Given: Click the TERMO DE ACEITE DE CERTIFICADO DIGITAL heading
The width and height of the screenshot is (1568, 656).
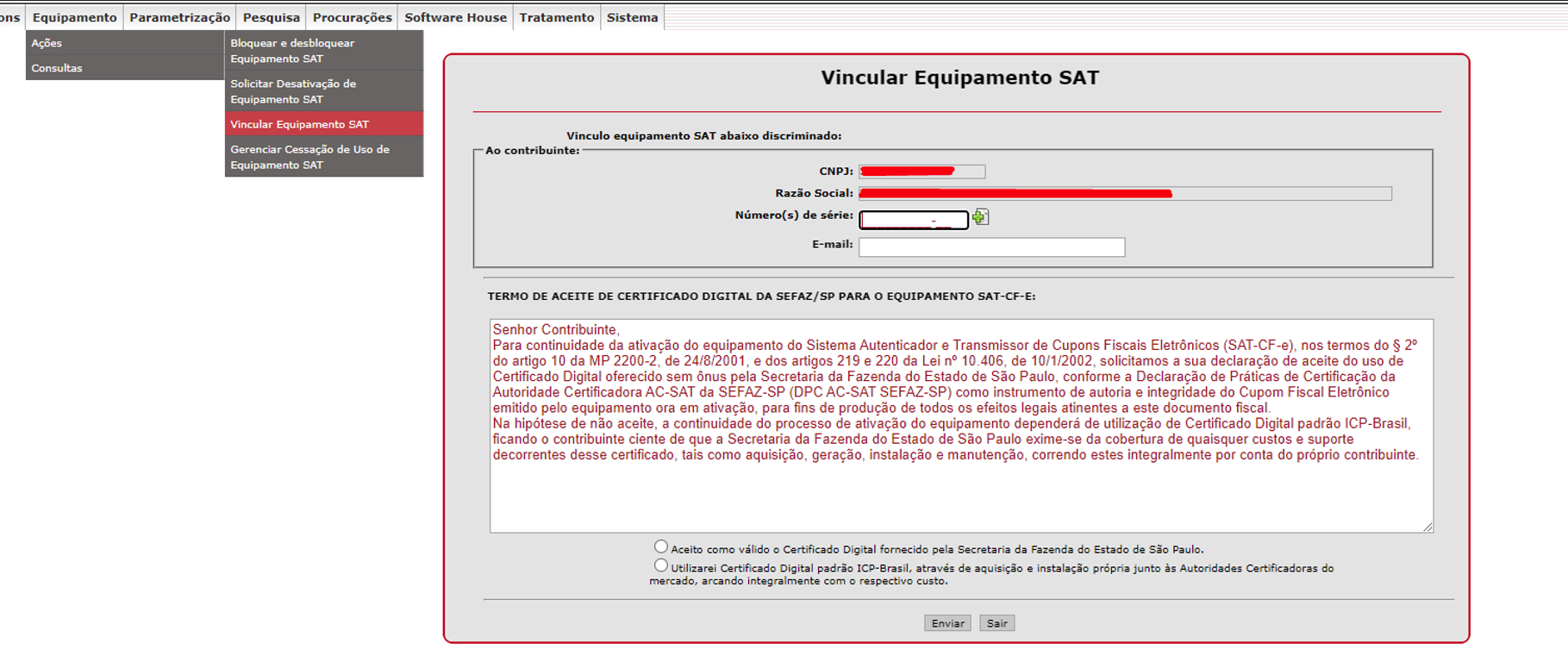Looking at the screenshot, I should (x=762, y=296).
